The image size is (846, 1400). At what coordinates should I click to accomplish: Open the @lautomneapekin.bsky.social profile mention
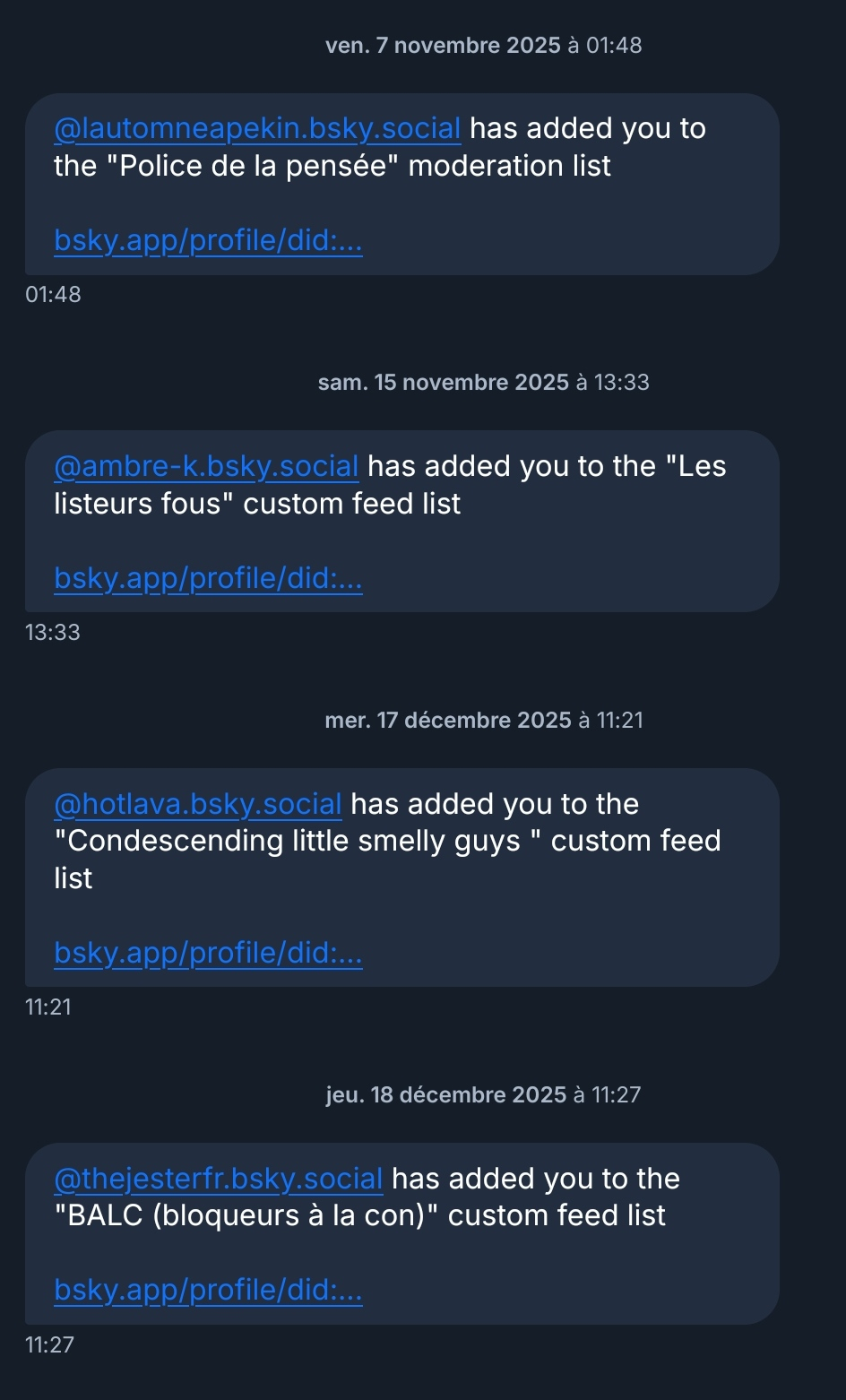[x=257, y=129]
